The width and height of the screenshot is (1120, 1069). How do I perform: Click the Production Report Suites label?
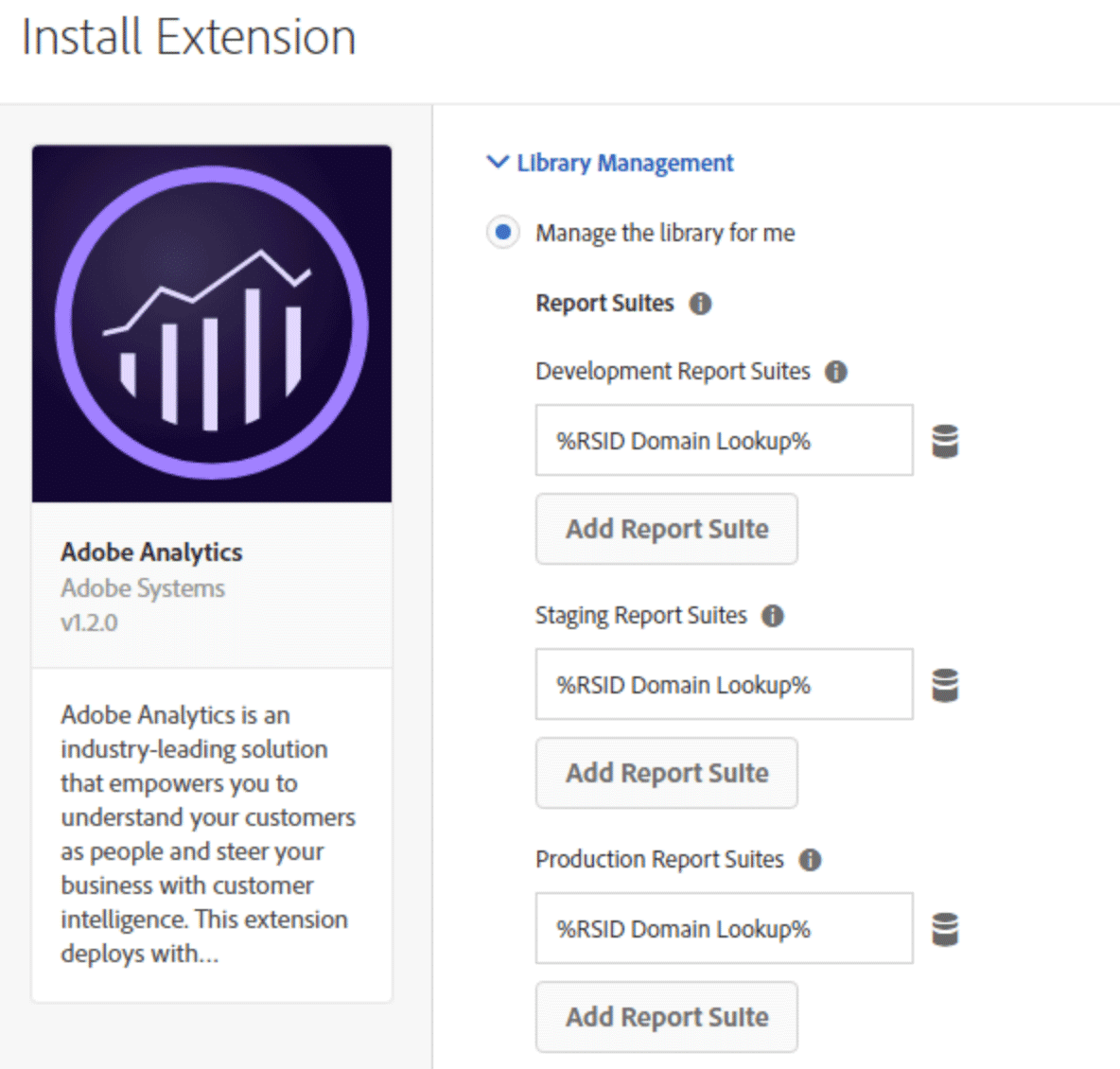point(659,859)
